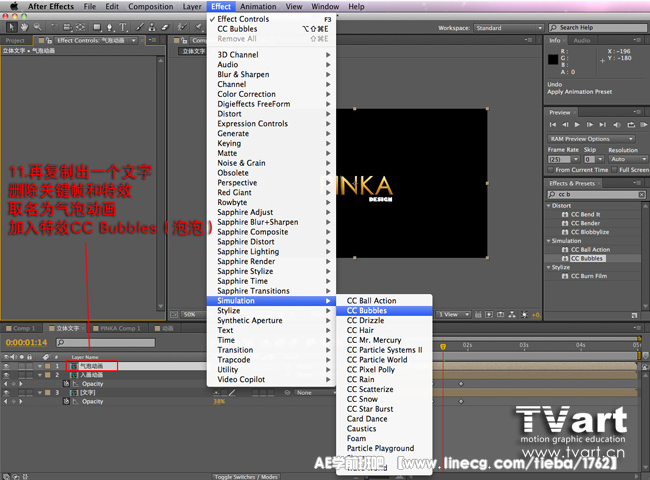
Task: Collapse the Simulation category in Effects & Presets
Action: (x=549, y=241)
